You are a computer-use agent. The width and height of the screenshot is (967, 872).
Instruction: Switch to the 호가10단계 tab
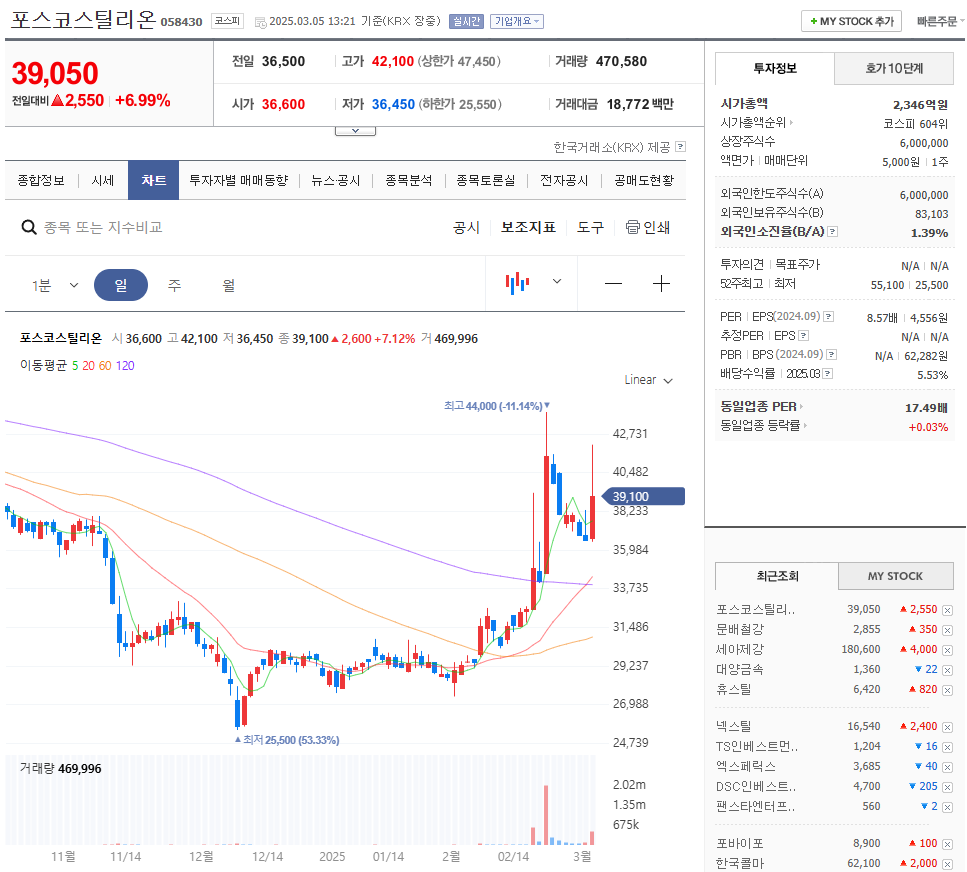tap(894, 68)
